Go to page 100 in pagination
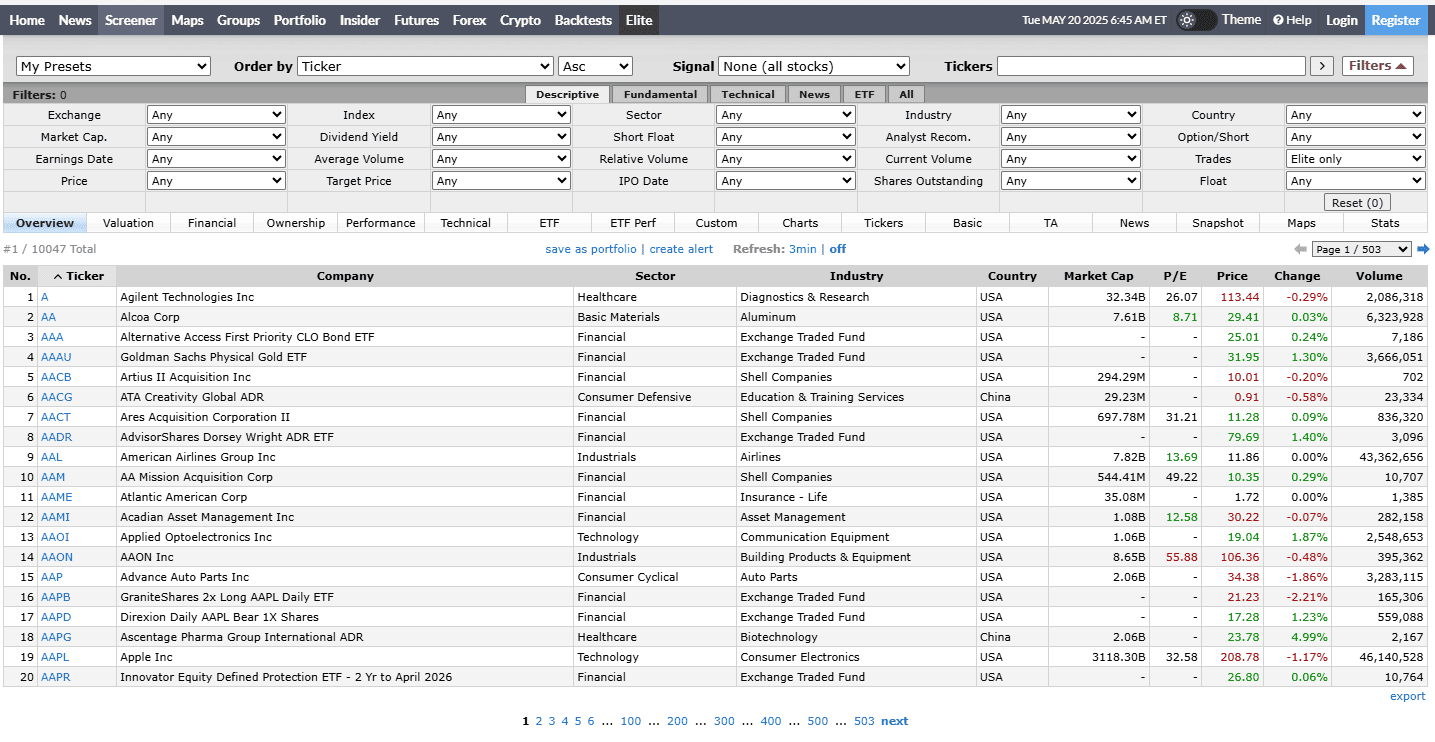This screenshot has width=1435, height=742. tap(630, 721)
